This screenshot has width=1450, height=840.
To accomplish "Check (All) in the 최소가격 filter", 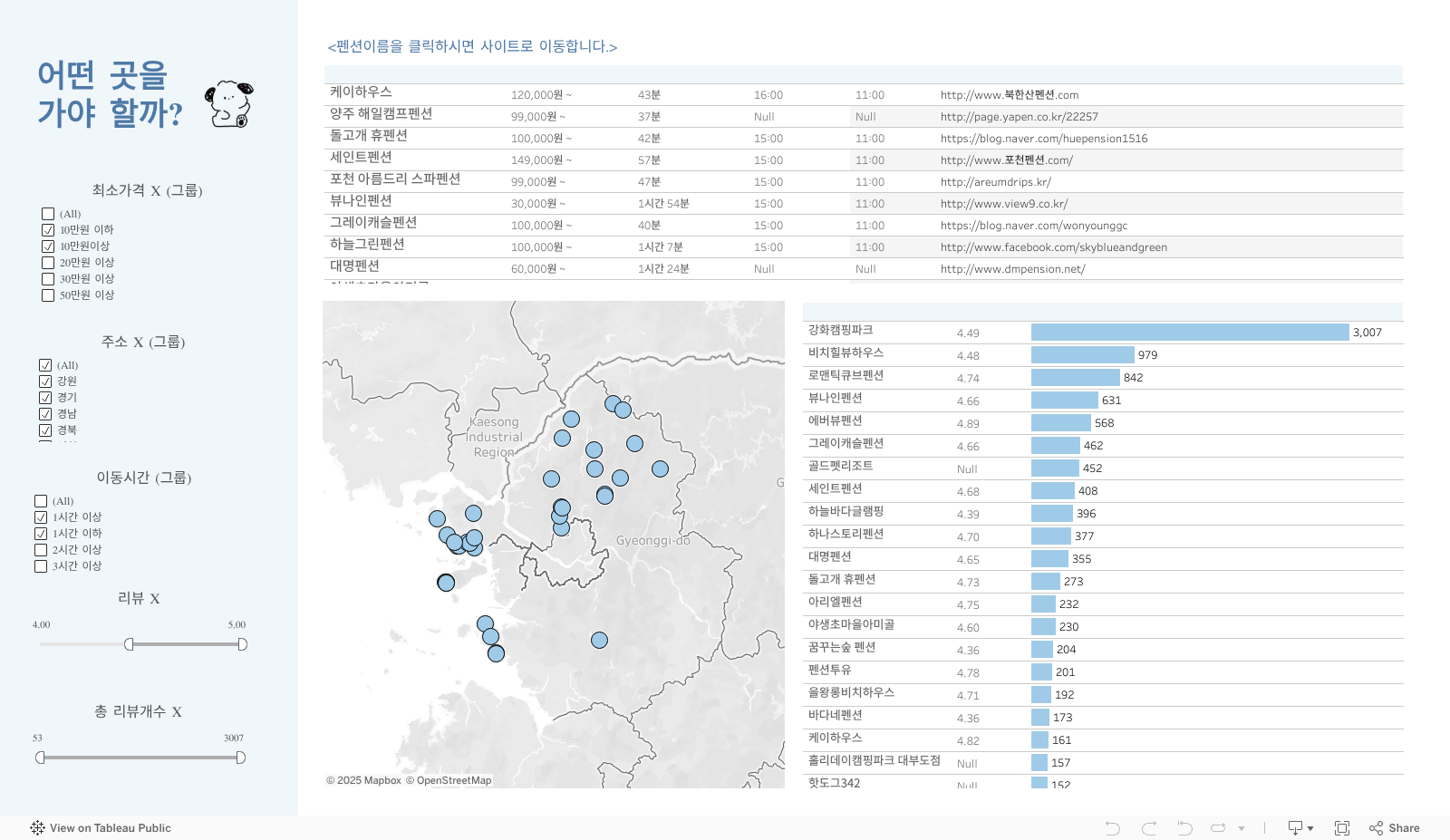I will coord(48,214).
